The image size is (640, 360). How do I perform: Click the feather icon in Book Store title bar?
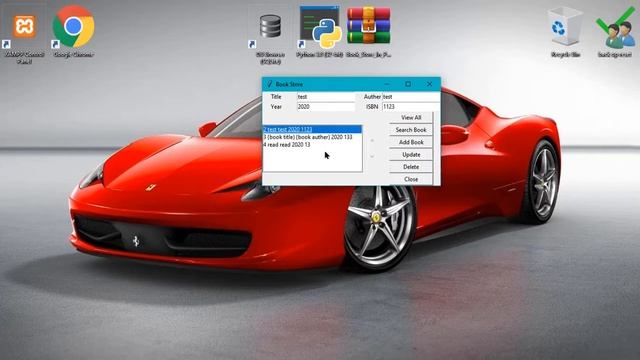269,84
